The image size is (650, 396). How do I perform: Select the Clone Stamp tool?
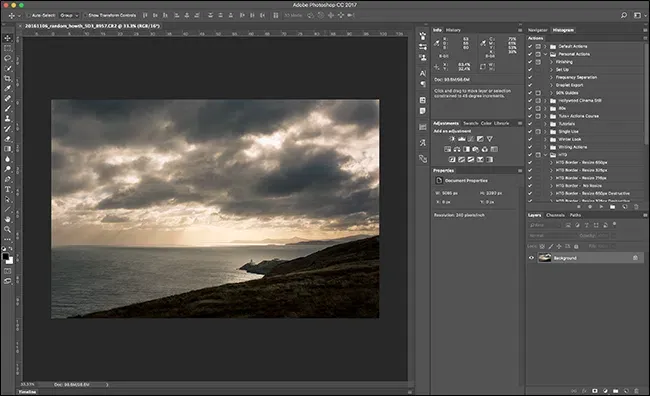(x=7, y=119)
